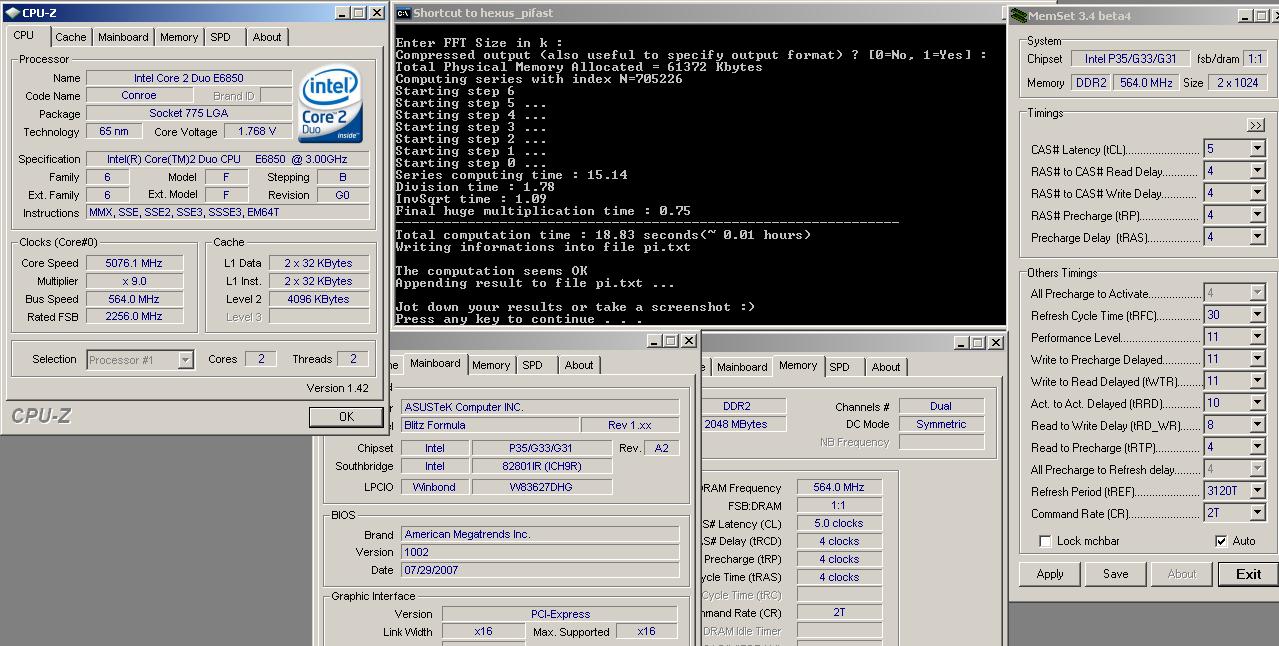
Task: Click the DRAM Frequency 564.0 MHz value
Action: click(x=839, y=487)
